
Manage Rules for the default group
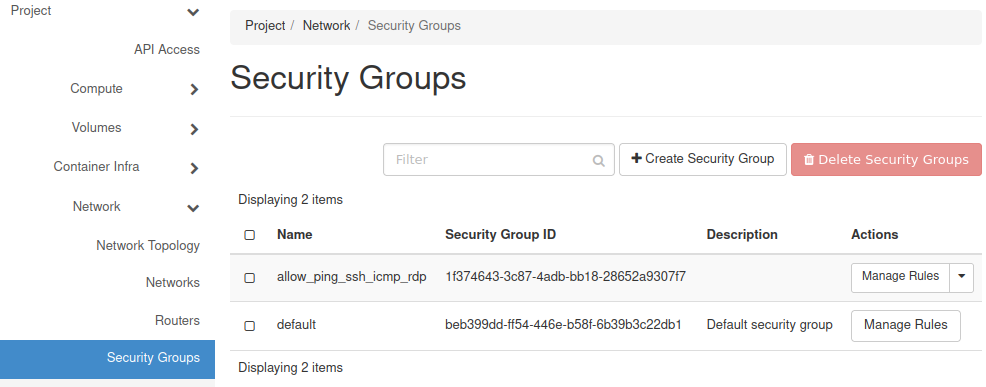[x=906, y=325]
